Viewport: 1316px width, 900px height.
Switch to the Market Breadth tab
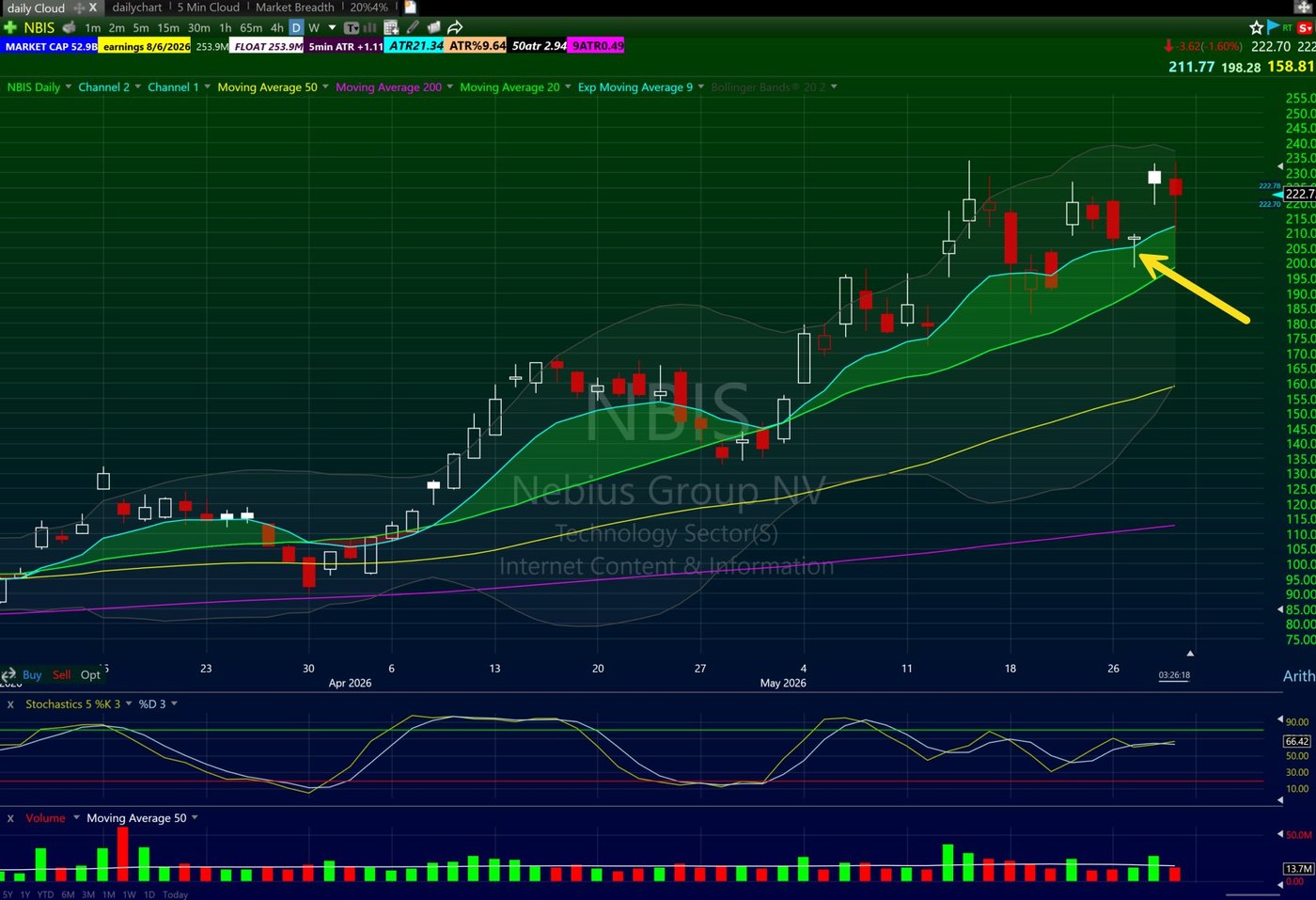(295, 8)
